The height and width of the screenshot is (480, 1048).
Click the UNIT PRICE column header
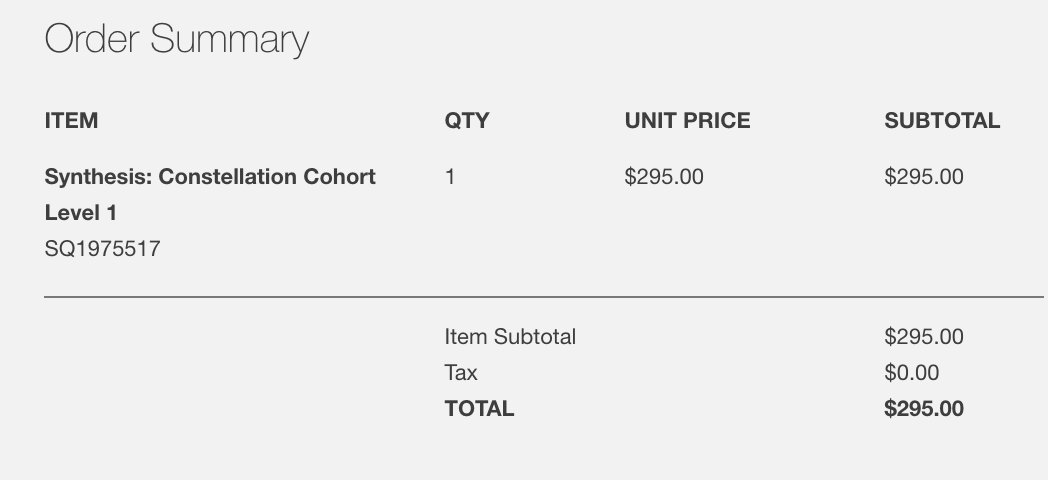687,121
